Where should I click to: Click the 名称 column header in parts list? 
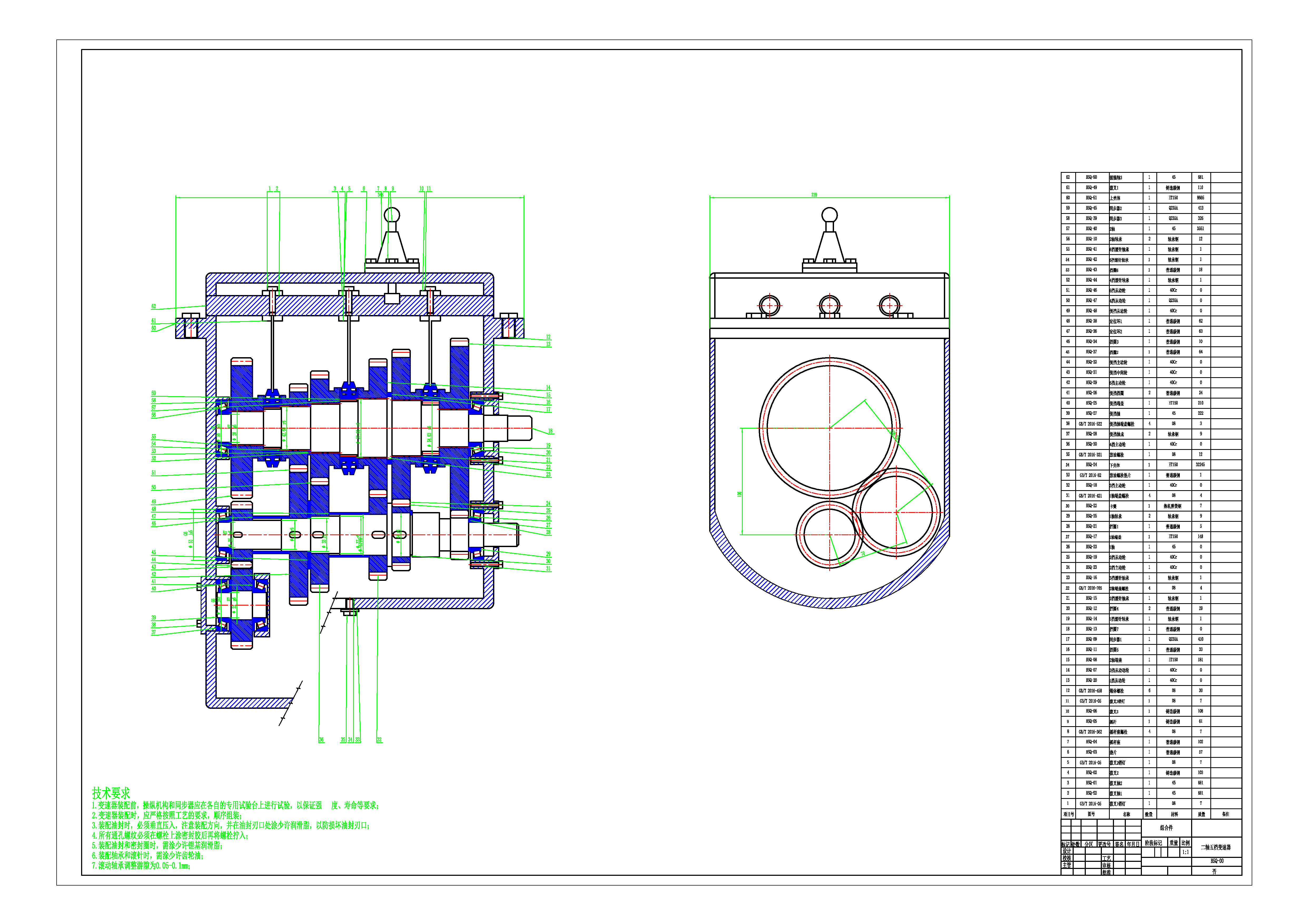pyautogui.click(x=1126, y=814)
